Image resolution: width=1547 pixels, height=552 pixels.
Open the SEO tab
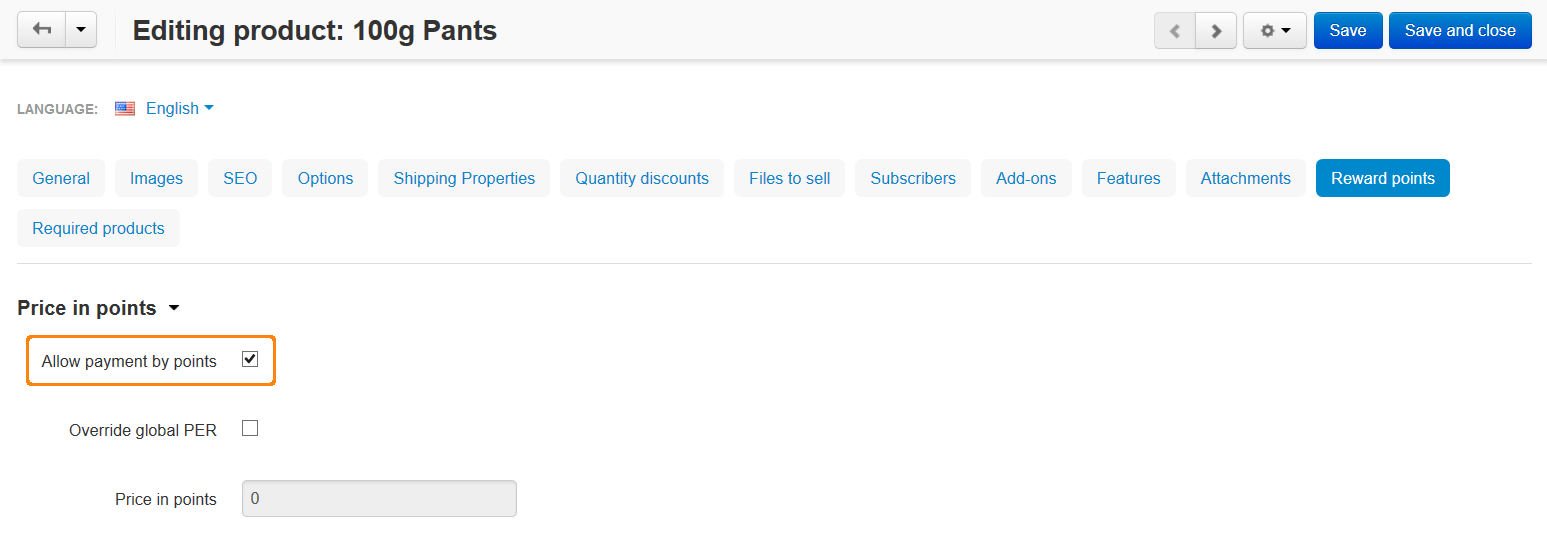click(x=240, y=178)
